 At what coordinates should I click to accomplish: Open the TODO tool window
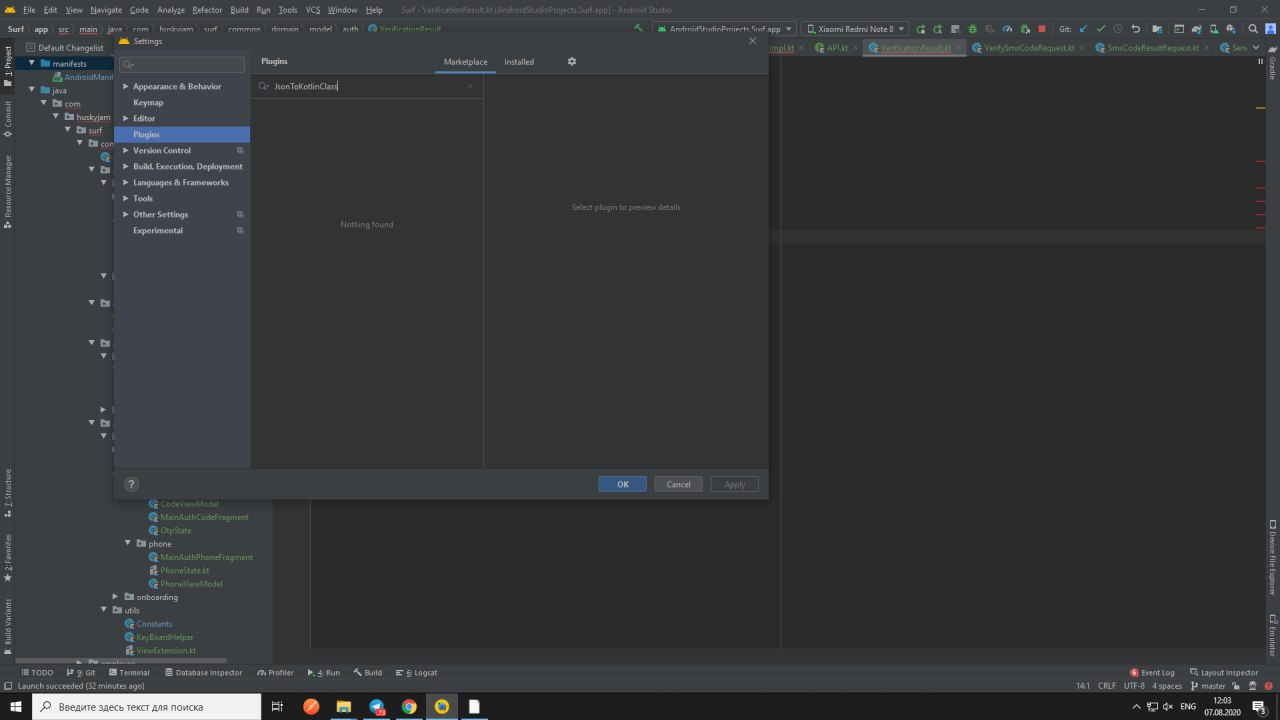tap(37, 673)
